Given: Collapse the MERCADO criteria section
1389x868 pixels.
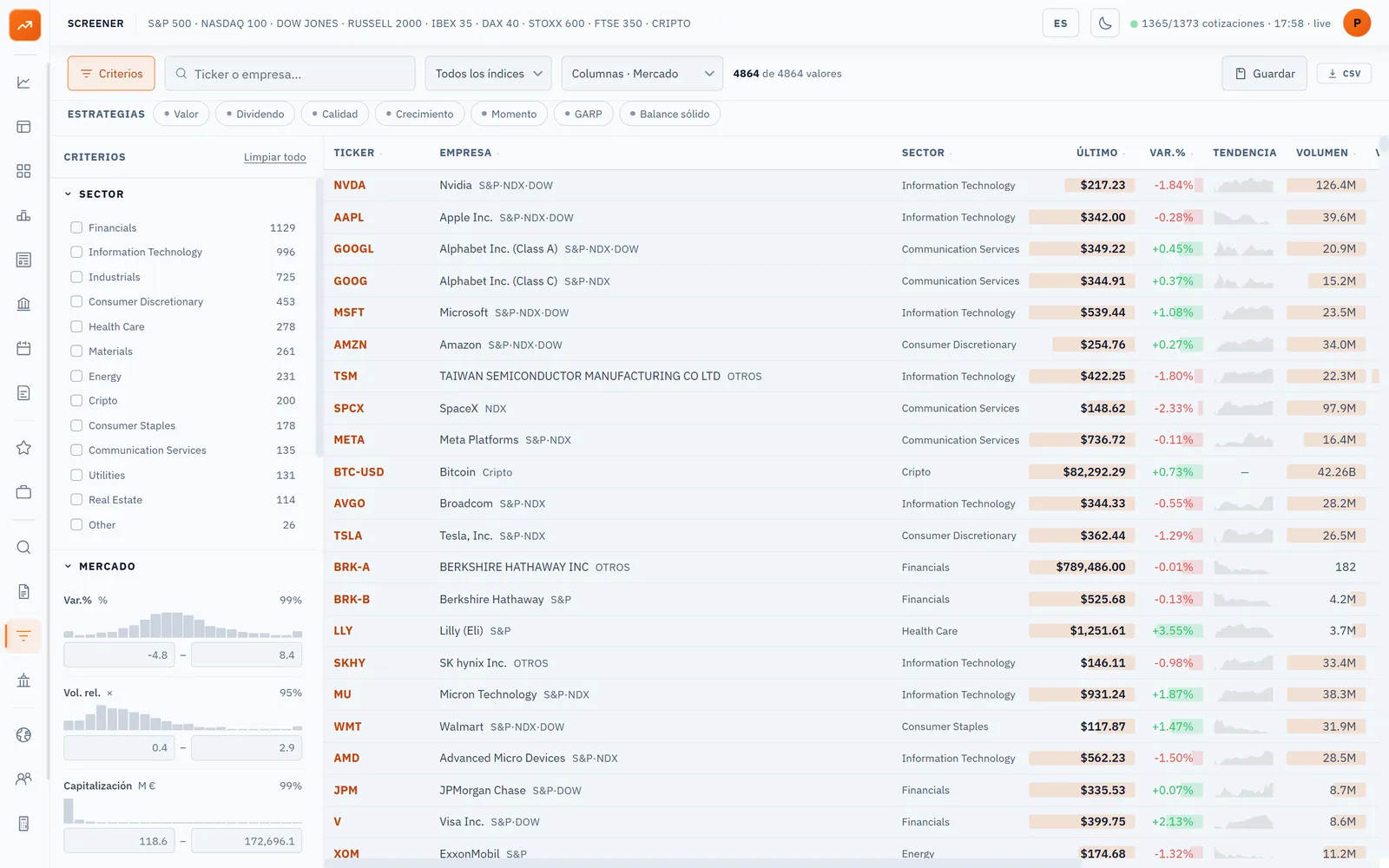Looking at the screenshot, I should click(x=99, y=567).
